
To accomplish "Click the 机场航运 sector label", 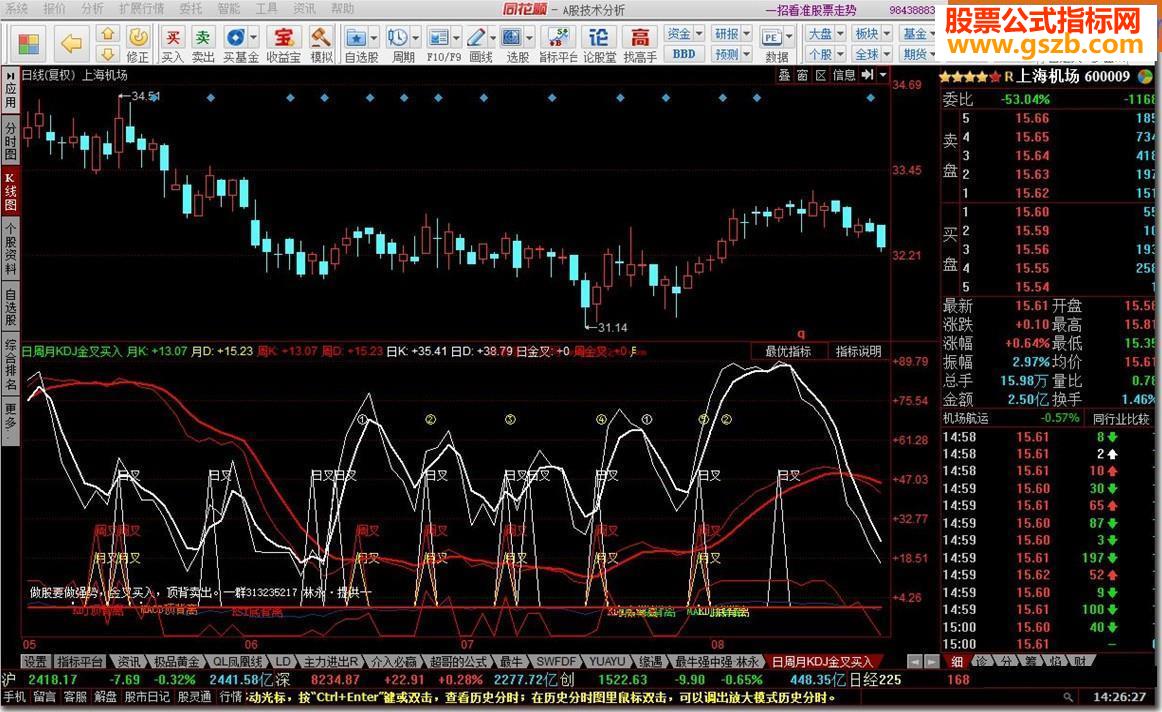I will pyautogui.click(x=966, y=419).
